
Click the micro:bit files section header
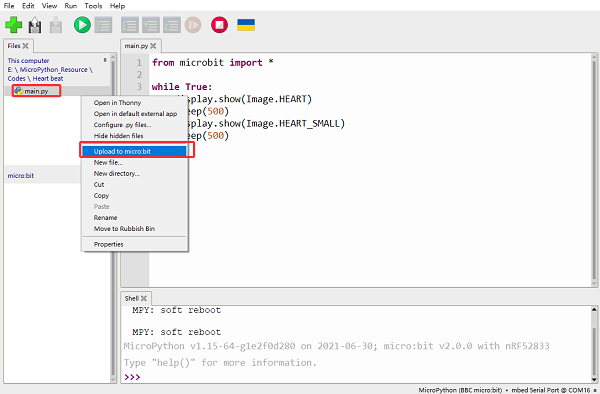21,176
